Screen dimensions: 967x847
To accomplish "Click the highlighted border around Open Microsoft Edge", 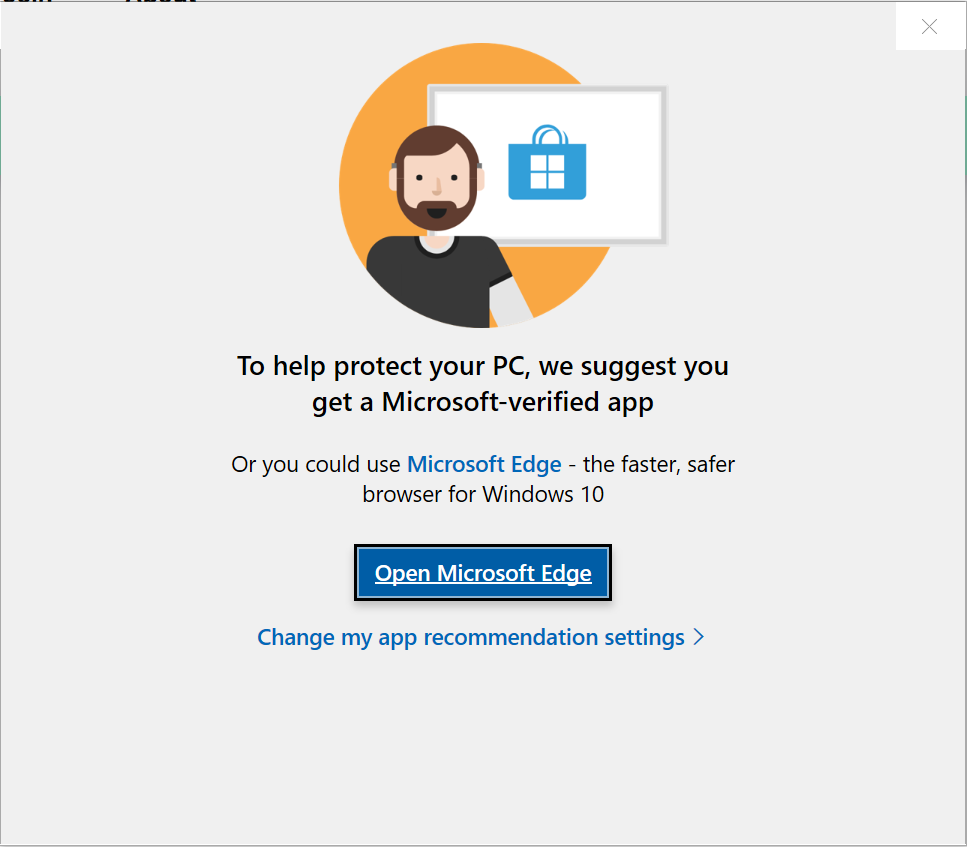I will coord(482,546).
